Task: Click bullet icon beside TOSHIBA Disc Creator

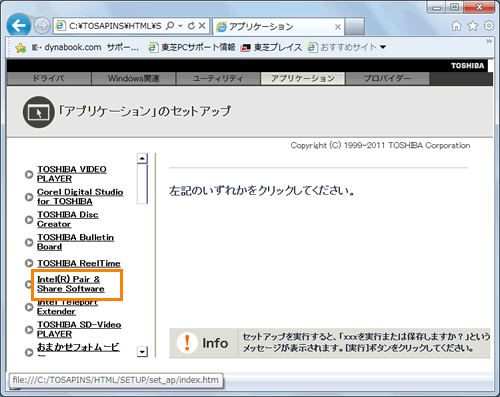Action: (x=29, y=220)
